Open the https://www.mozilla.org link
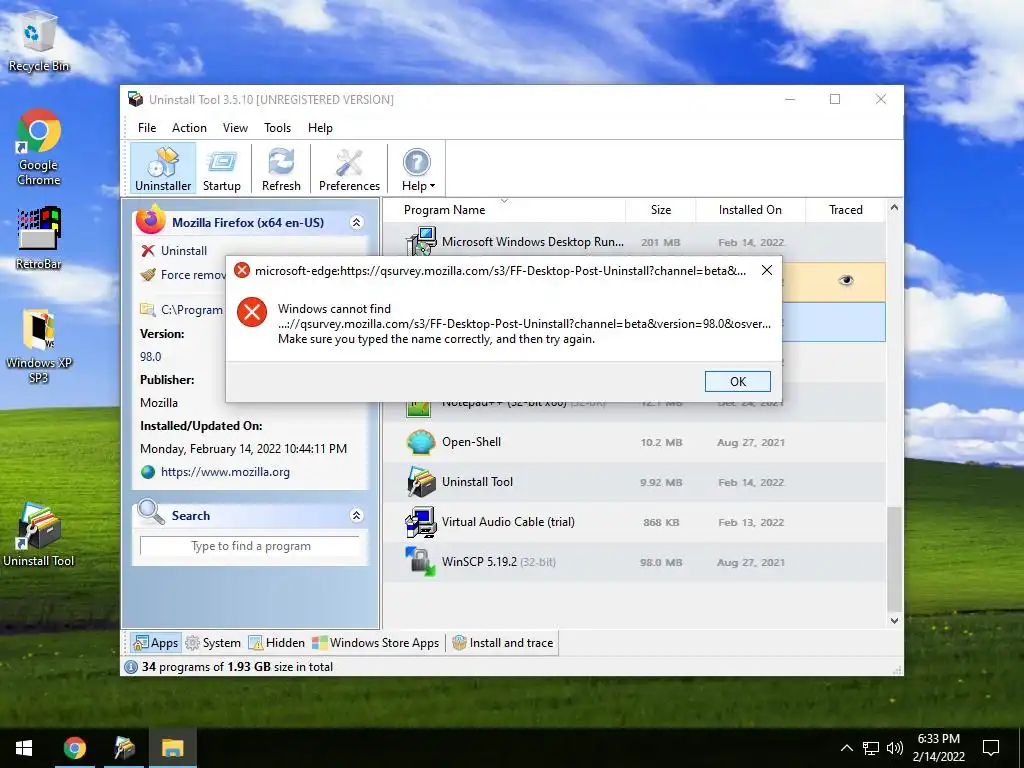The width and height of the screenshot is (1024, 768). click(x=225, y=472)
